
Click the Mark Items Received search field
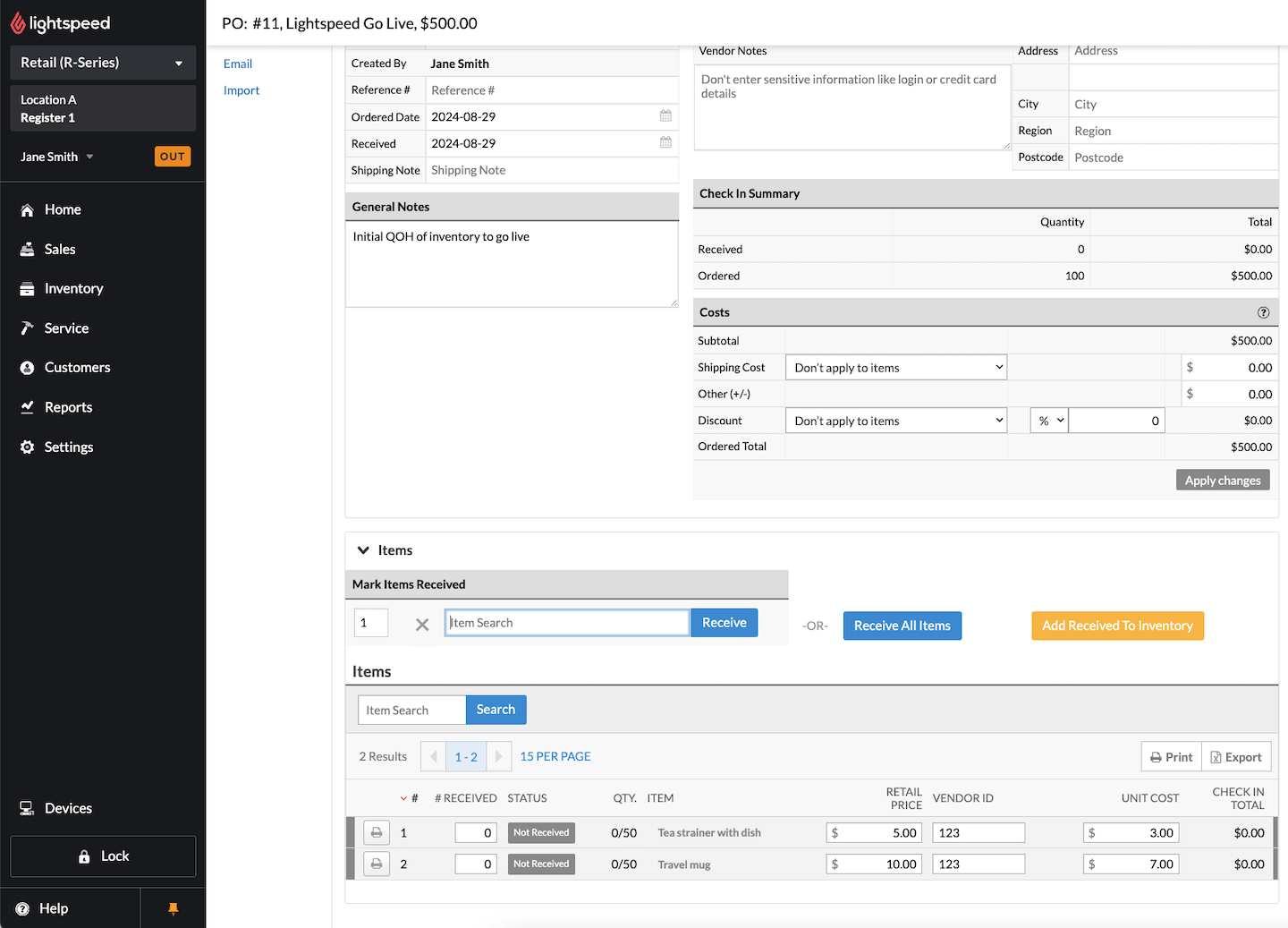coord(567,623)
